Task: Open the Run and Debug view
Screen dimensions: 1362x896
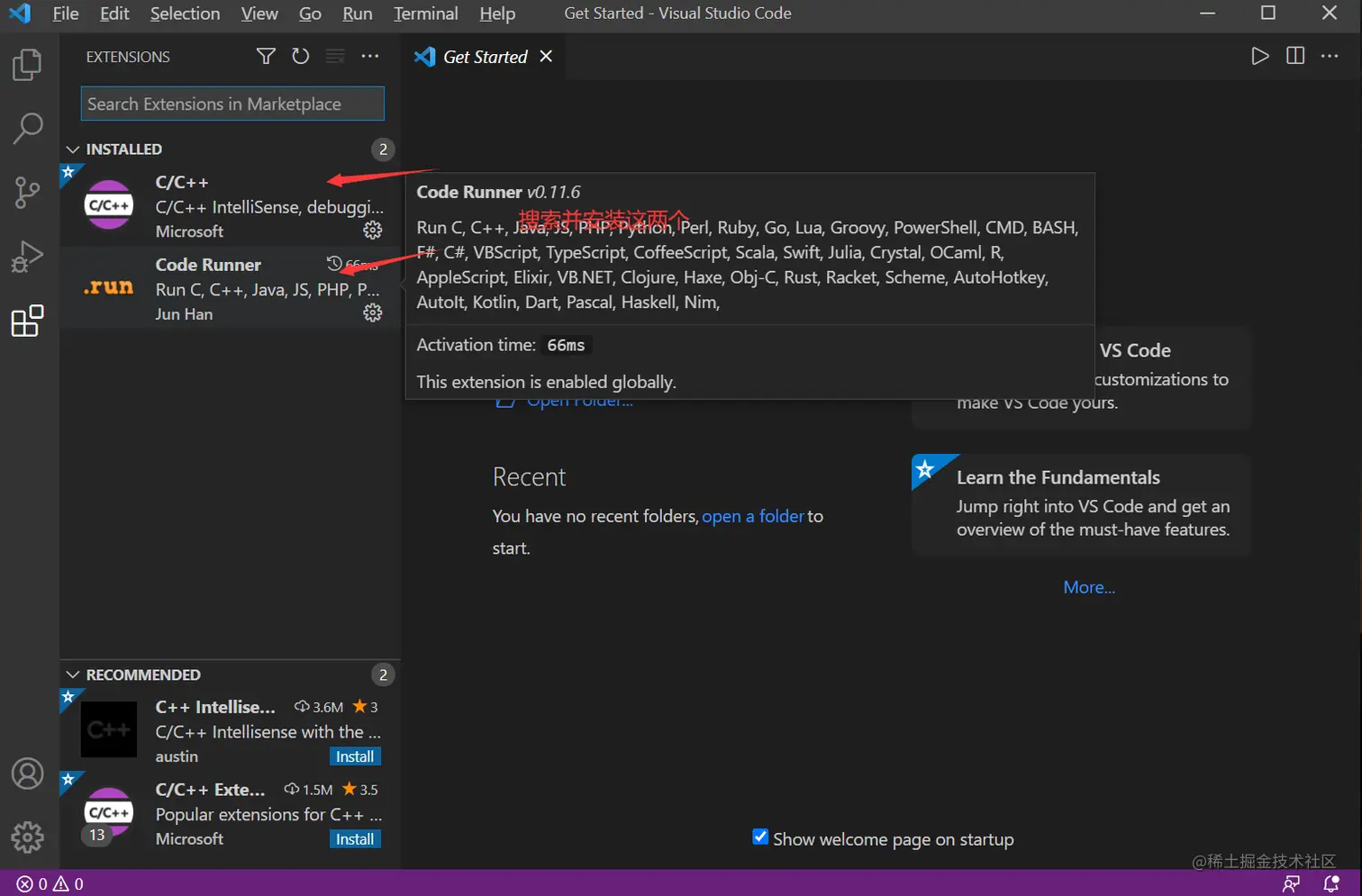Action: pyautogui.click(x=27, y=257)
